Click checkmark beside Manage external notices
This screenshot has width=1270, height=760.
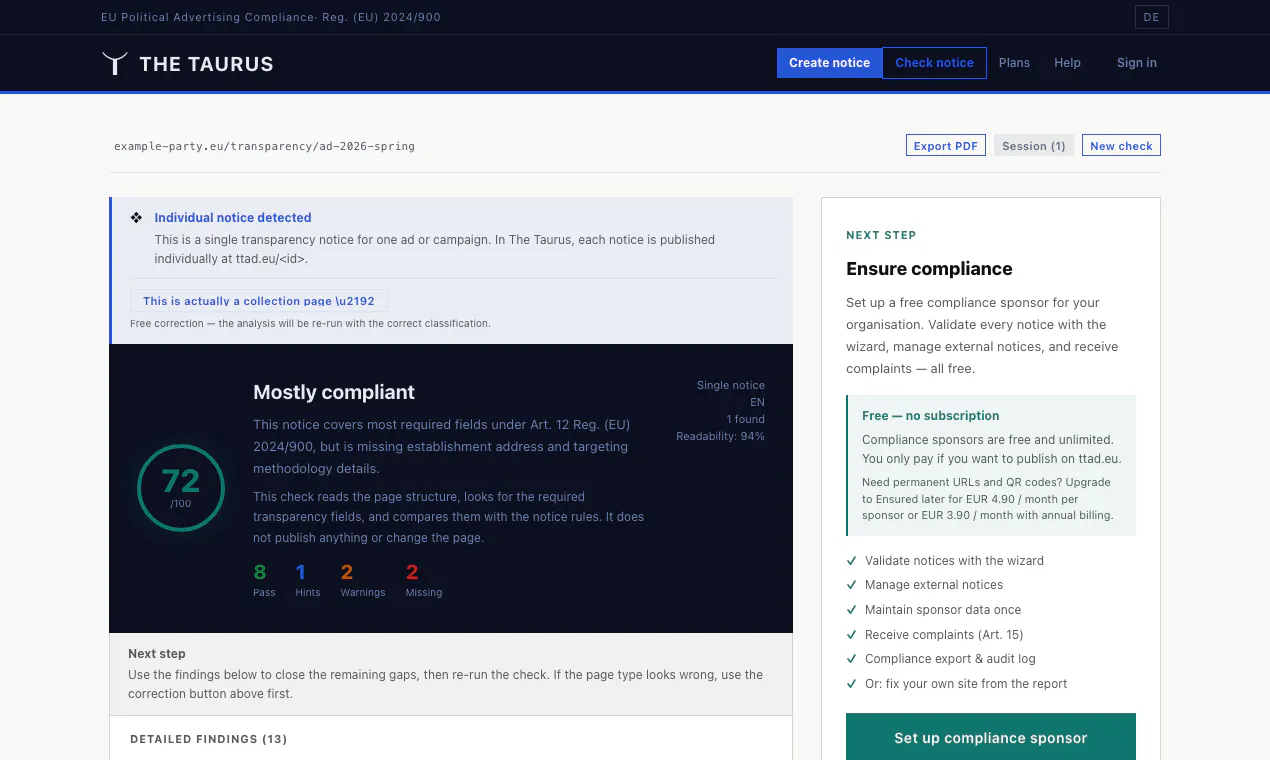pos(852,585)
